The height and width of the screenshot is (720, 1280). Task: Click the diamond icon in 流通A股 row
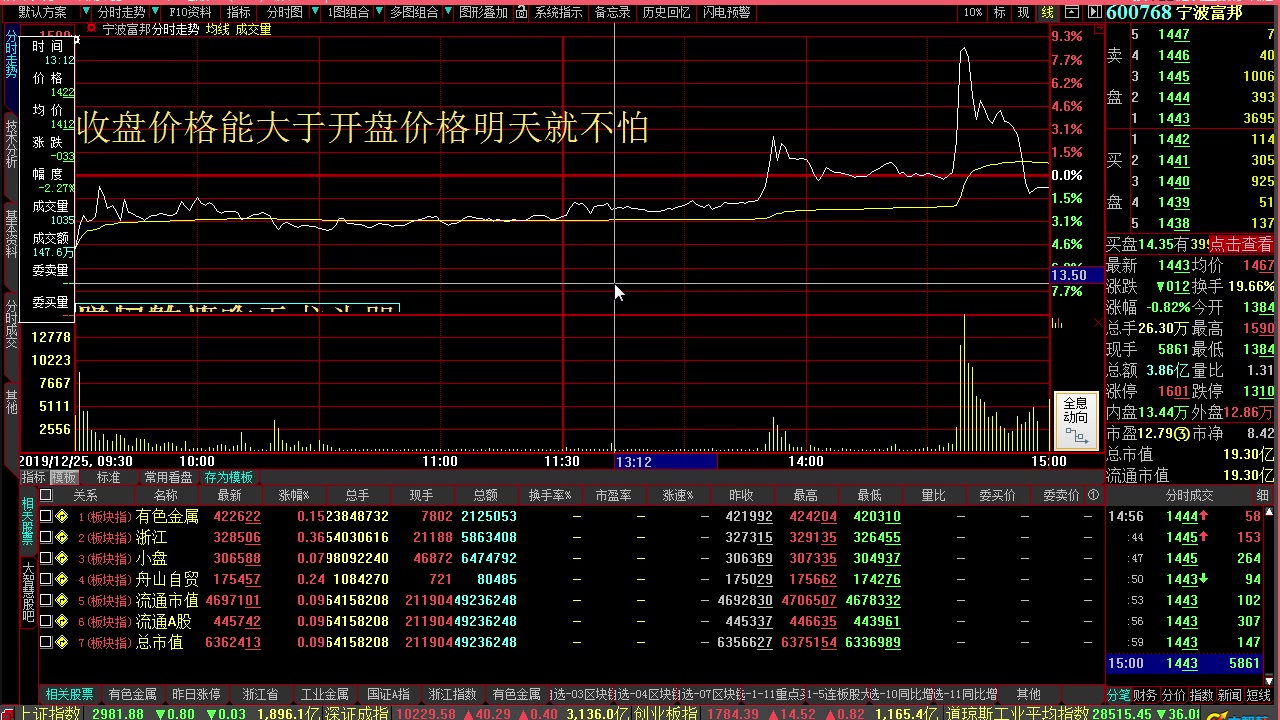62,622
